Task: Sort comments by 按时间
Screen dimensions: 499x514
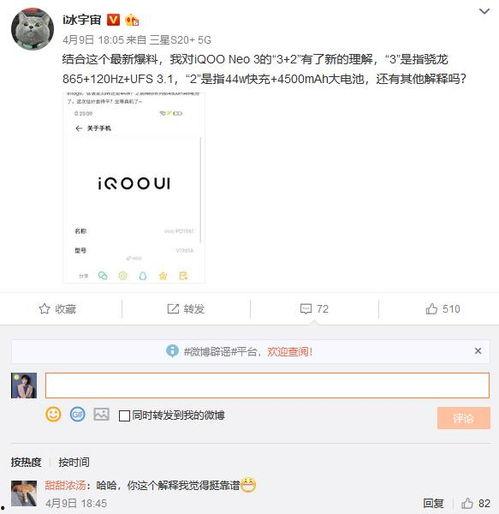Action: pyautogui.click(x=74, y=462)
